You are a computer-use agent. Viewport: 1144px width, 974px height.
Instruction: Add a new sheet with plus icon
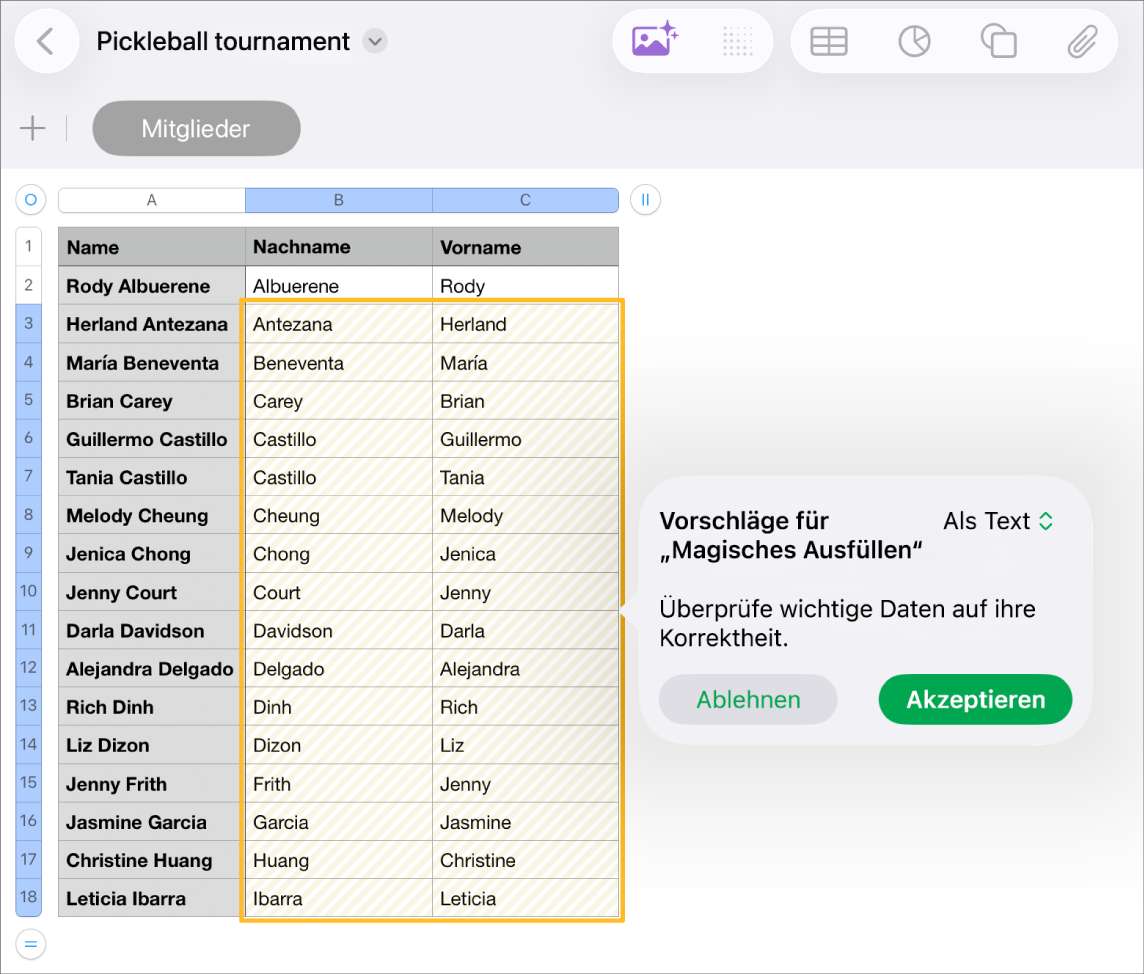click(32, 128)
